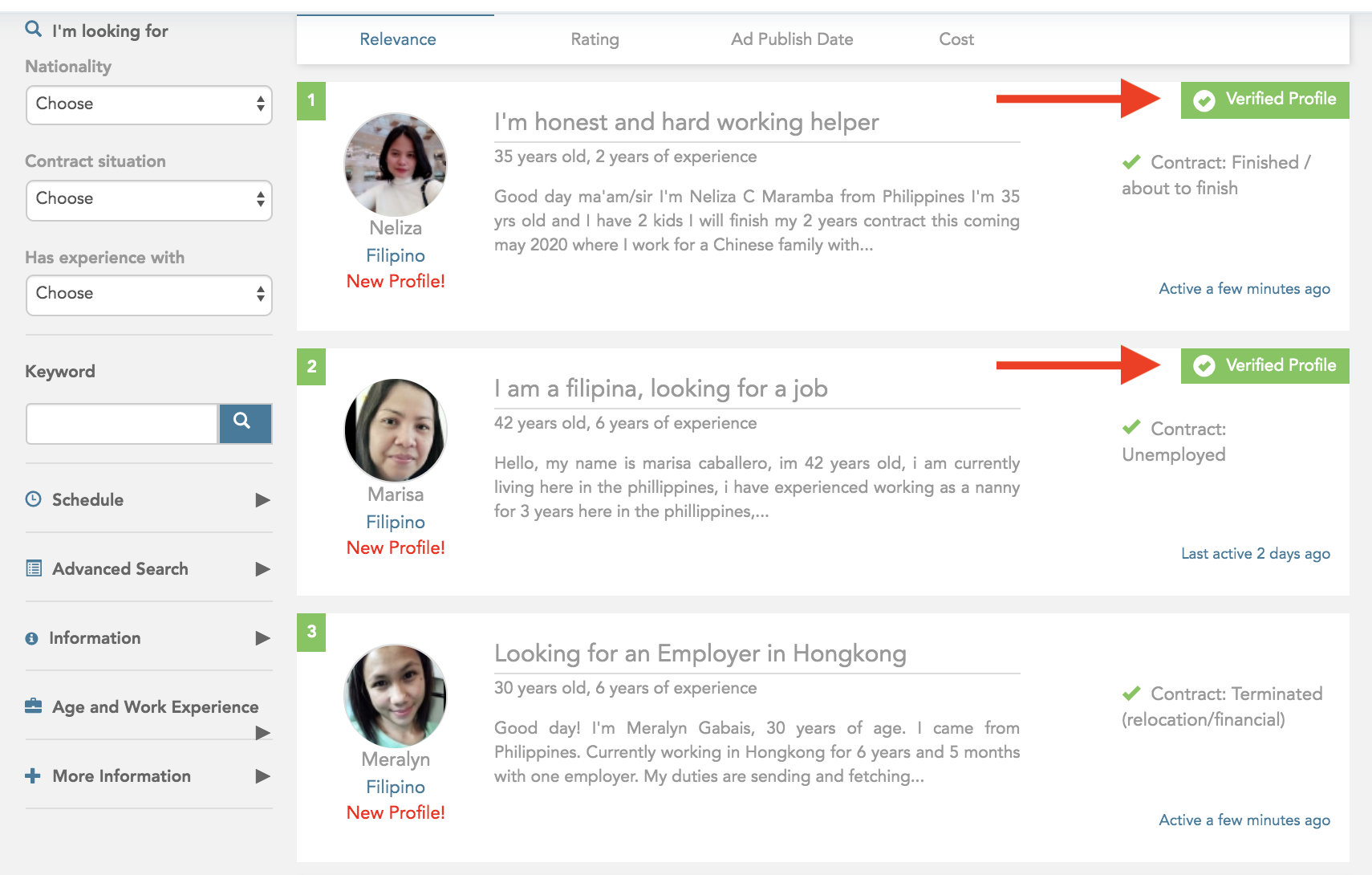The height and width of the screenshot is (875, 1372).
Task: Click Filipino link under Meralyn
Action: [396, 787]
